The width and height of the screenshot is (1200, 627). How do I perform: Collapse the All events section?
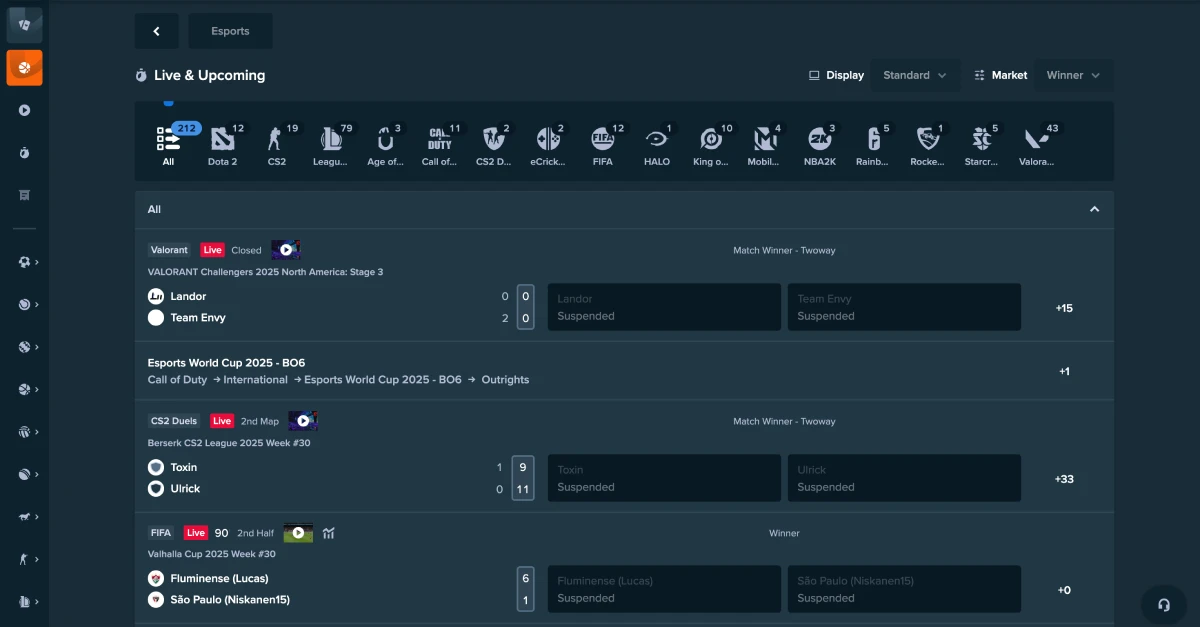tap(1094, 209)
